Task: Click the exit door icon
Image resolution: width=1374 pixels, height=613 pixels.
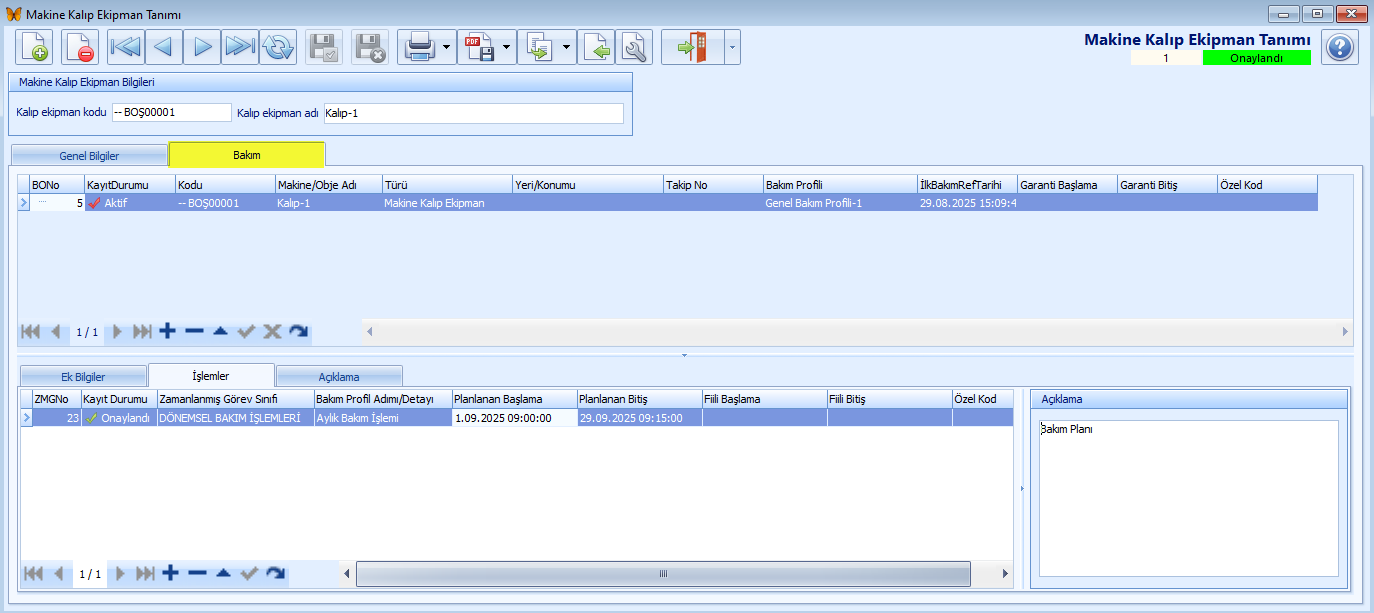Action: click(692, 47)
